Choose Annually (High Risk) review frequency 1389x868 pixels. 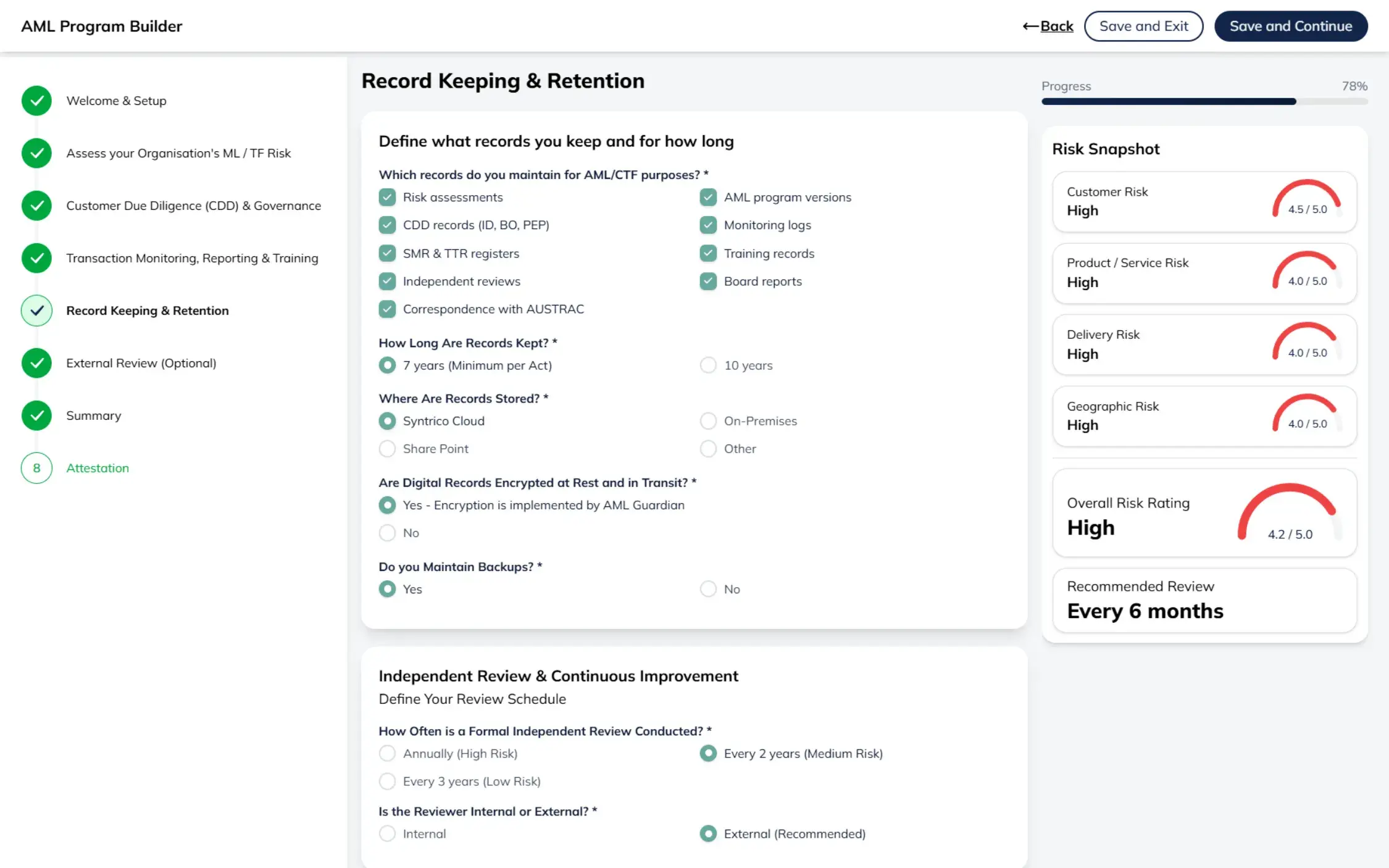pos(387,753)
